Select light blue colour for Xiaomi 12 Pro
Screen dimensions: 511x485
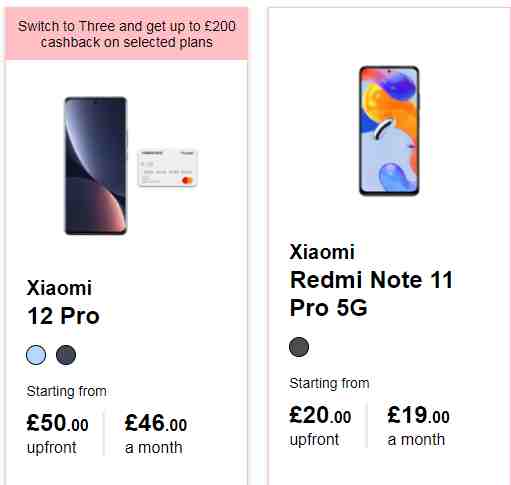click(x=36, y=355)
